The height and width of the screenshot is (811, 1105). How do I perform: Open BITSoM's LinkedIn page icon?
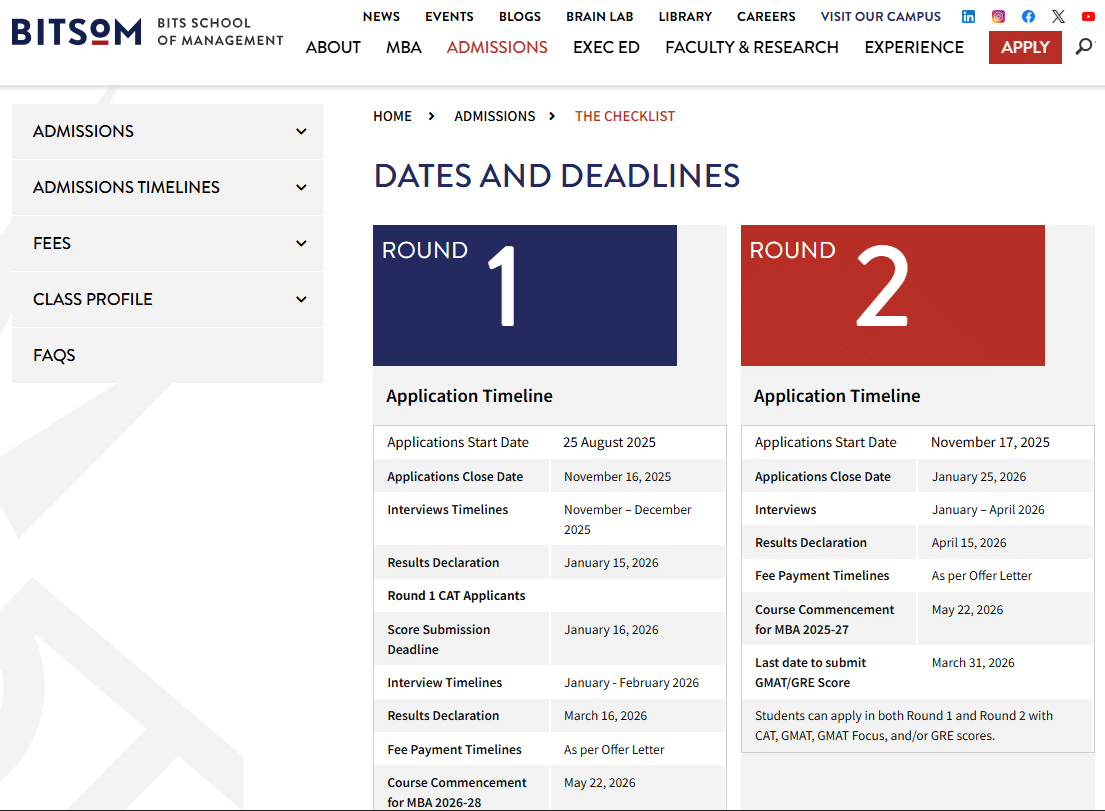coord(968,16)
